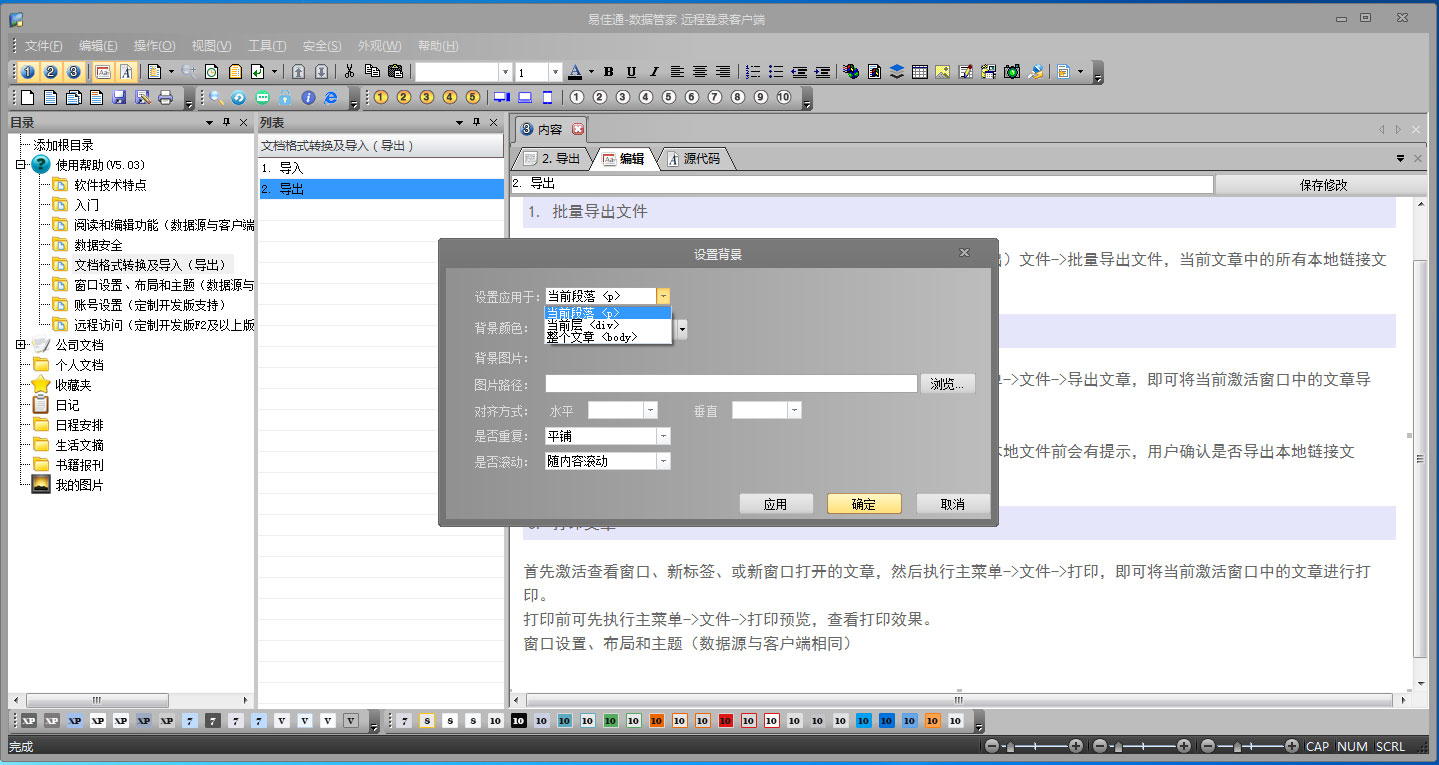Viewport: 1439px width, 765px height.
Task: Insert a numbered list
Action: (753, 72)
